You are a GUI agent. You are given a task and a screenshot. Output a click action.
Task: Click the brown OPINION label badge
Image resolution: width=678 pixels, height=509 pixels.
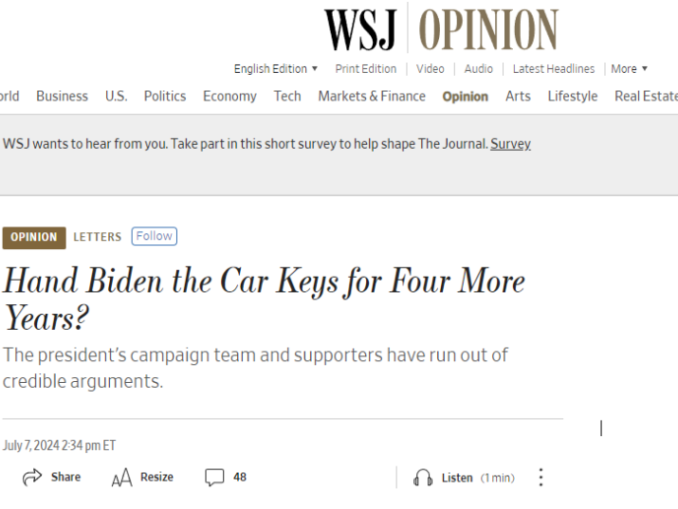pyautogui.click(x=34, y=237)
